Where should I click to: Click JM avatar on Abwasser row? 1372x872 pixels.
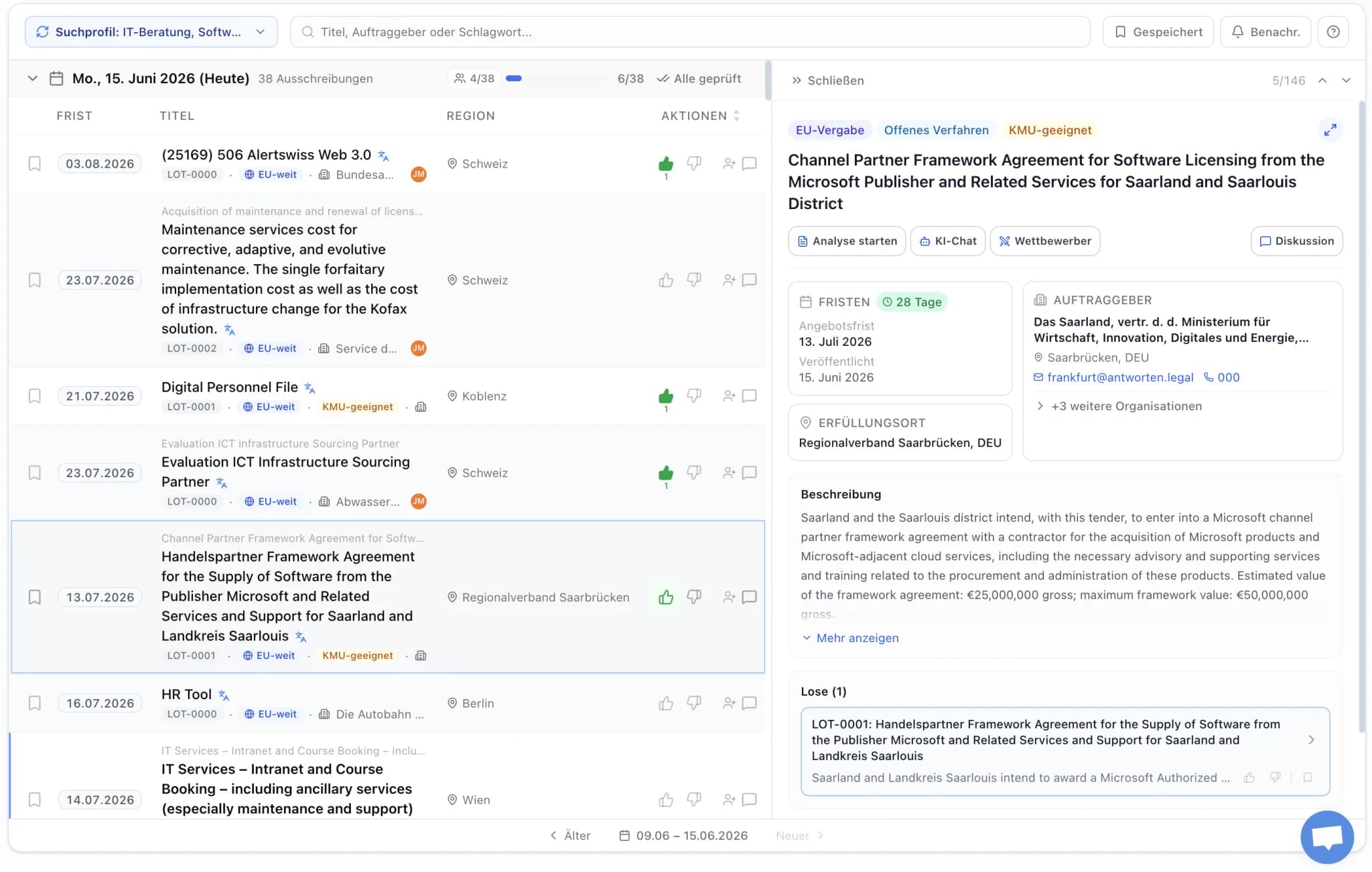(x=419, y=501)
